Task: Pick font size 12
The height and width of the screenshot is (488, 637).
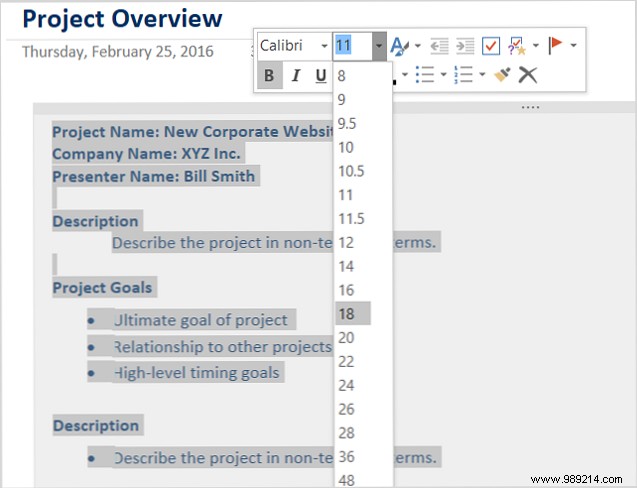Action: click(x=346, y=243)
